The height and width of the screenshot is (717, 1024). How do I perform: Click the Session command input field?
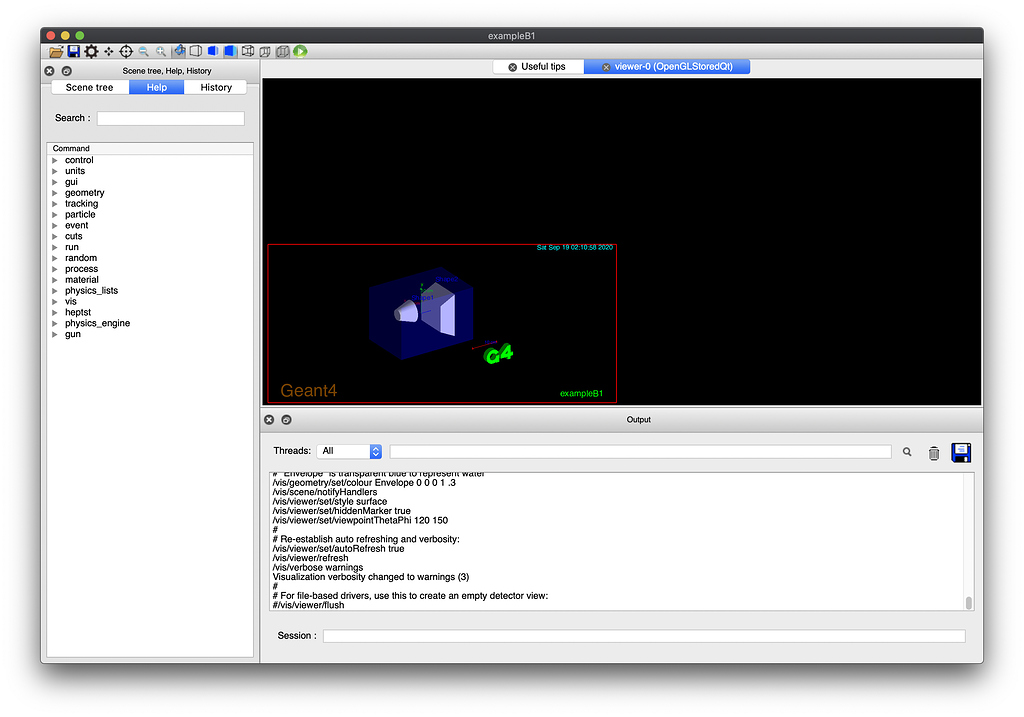[643, 636]
